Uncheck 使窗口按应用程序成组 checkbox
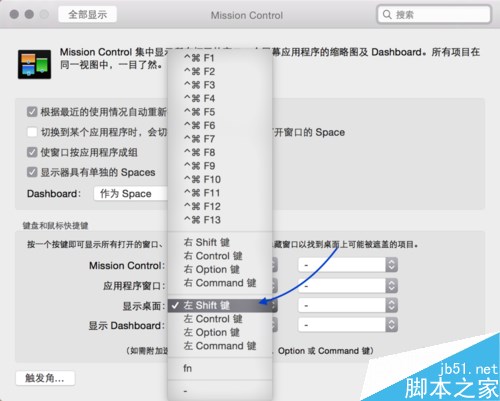Image resolution: width=500 pixels, height=401 pixels. click(x=32, y=152)
